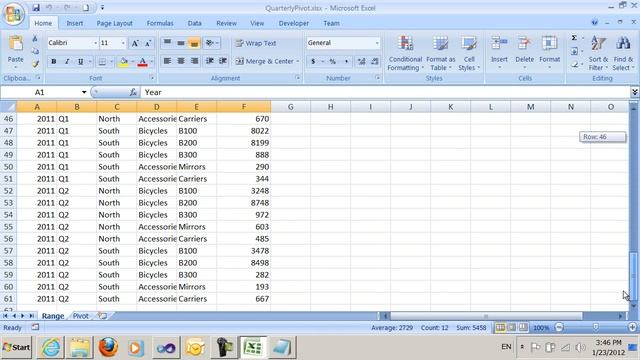Click the Save icon in Quick Access Toolbar

click(36, 8)
